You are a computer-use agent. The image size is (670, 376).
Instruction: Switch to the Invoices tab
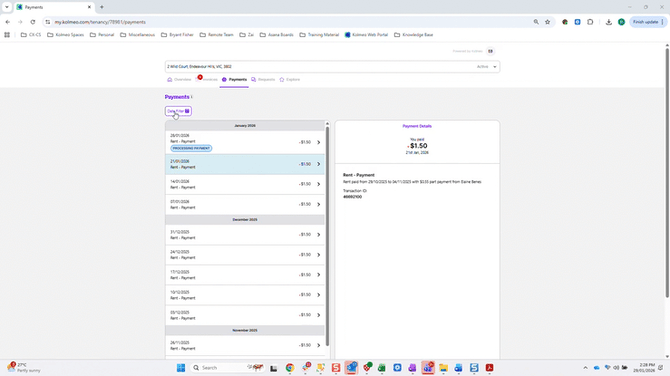coord(207,79)
